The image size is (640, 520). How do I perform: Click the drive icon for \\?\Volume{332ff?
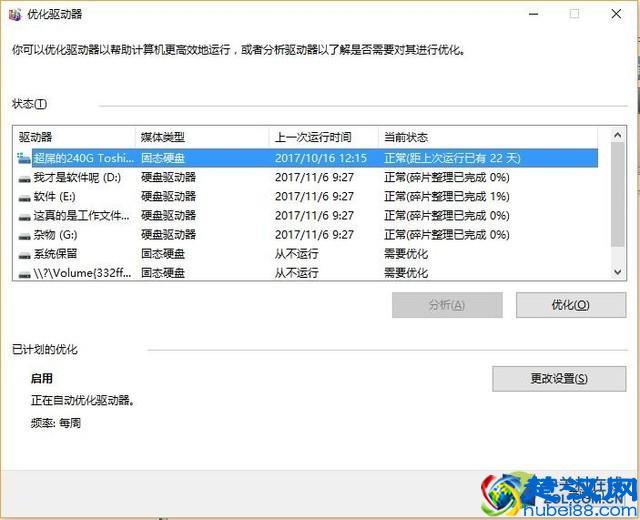coord(24,274)
